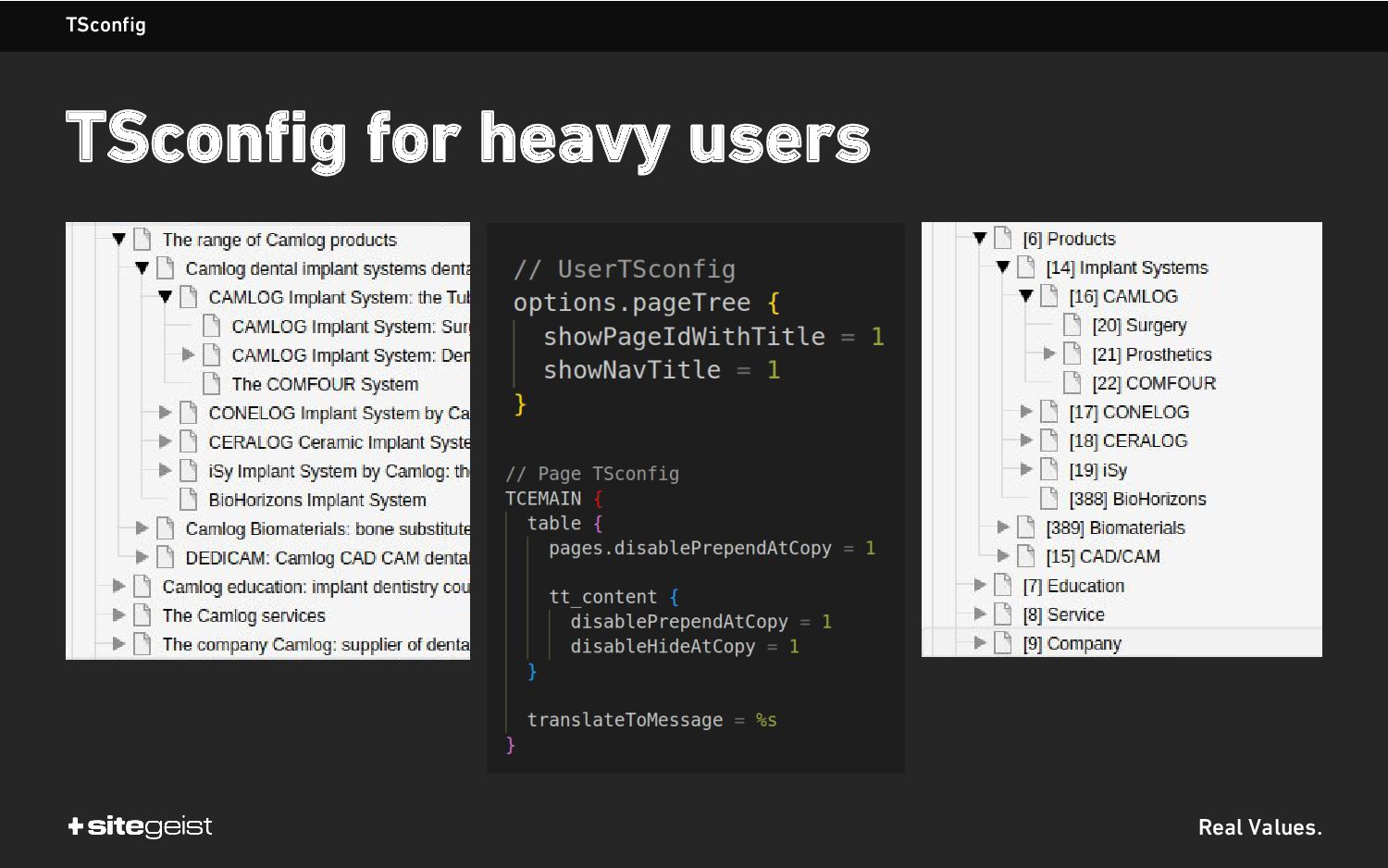Click 'disableHideAtCopy' code line
Viewport: 1388px width, 868px height.
685,646
